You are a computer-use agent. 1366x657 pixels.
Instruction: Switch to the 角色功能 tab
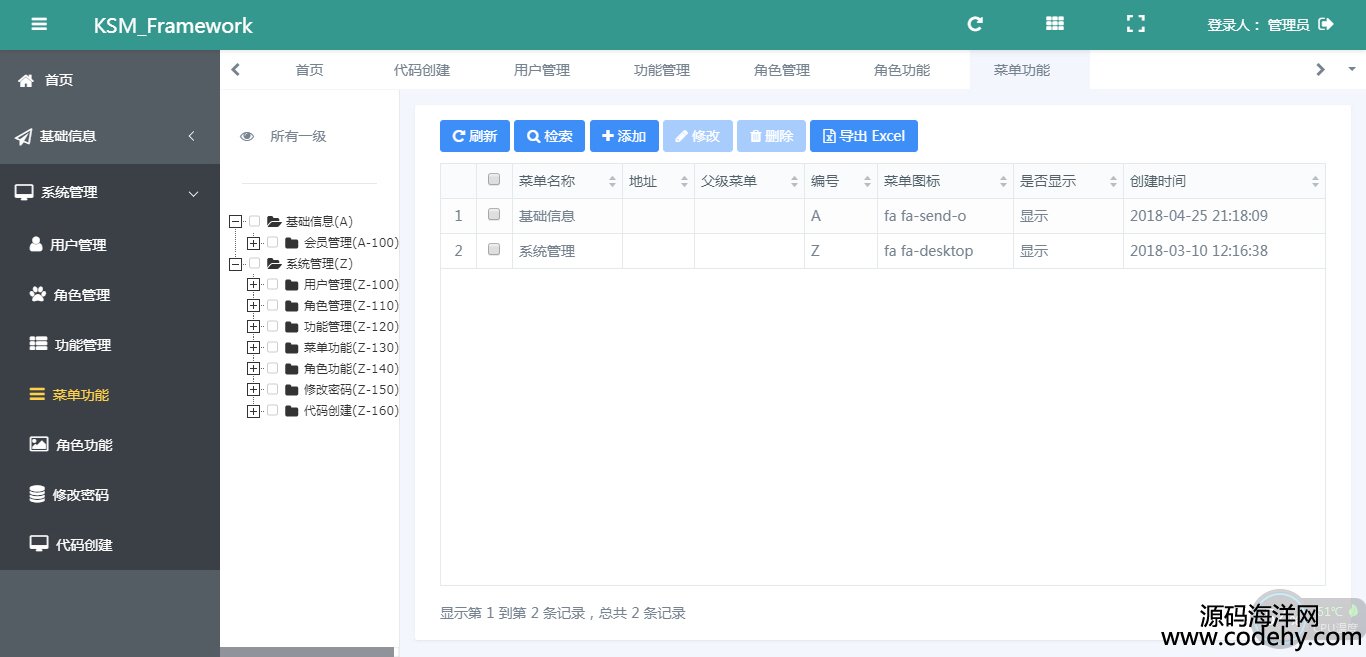click(902, 70)
